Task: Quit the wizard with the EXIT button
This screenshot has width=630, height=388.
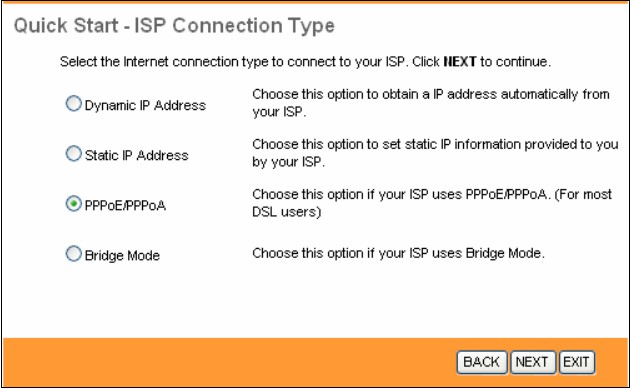Action: (576, 362)
